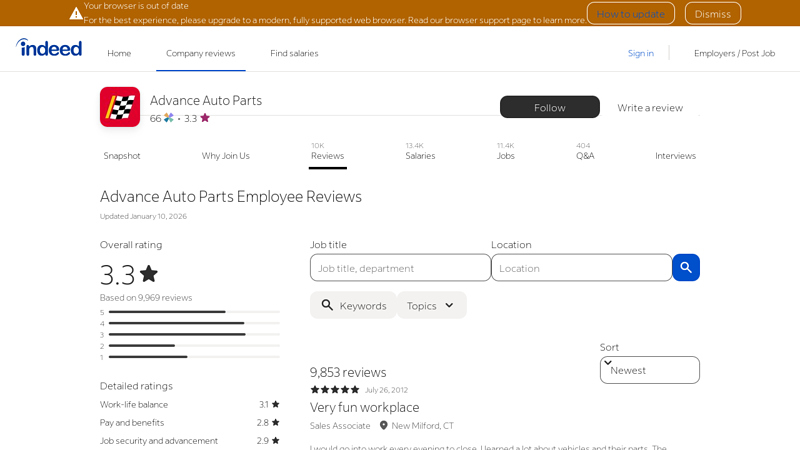Go to the Home navigation item
Viewport: 800px width, 450px height.
point(119,53)
